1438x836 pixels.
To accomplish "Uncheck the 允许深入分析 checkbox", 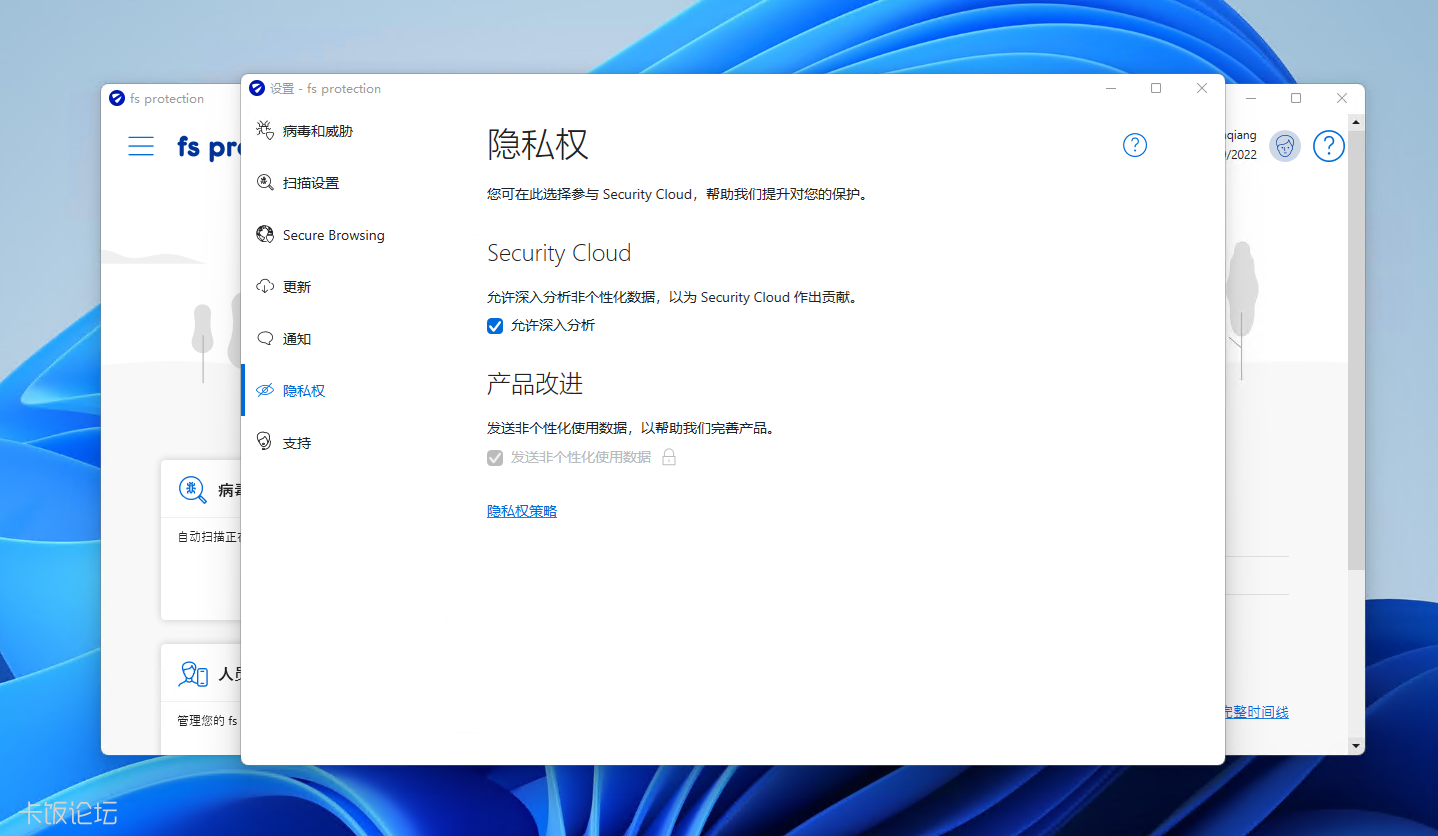I will (495, 325).
